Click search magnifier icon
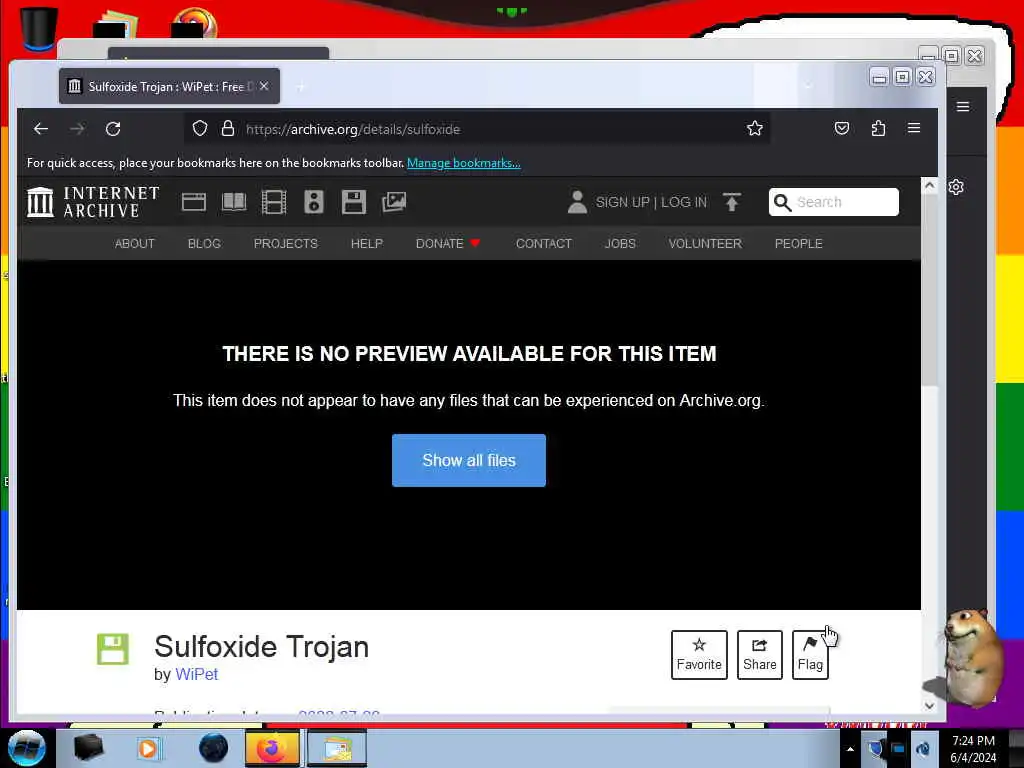This screenshot has width=1024, height=768. pyautogui.click(x=782, y=202)
